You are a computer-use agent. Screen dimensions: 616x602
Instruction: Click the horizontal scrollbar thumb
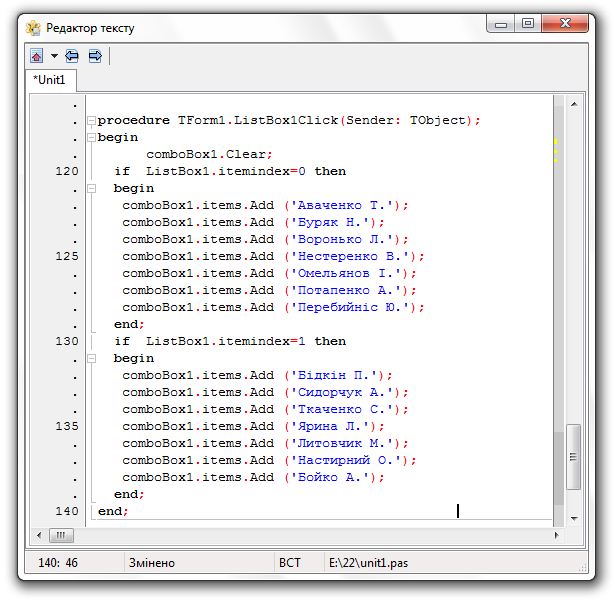pyautogui.click(x=61, y=535)
